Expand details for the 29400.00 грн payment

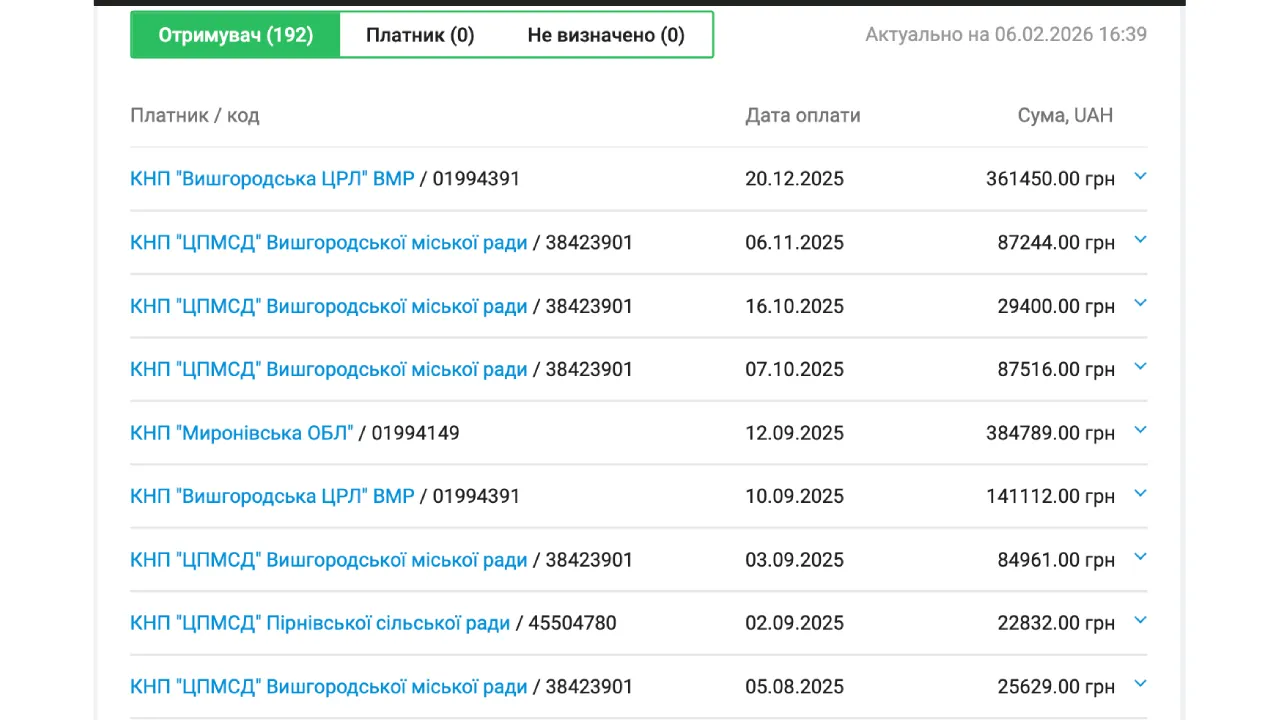tap(1140, 304)
